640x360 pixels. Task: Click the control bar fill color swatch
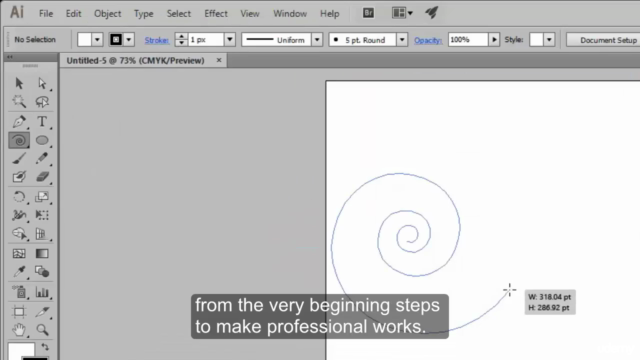[x=84, y=40]
